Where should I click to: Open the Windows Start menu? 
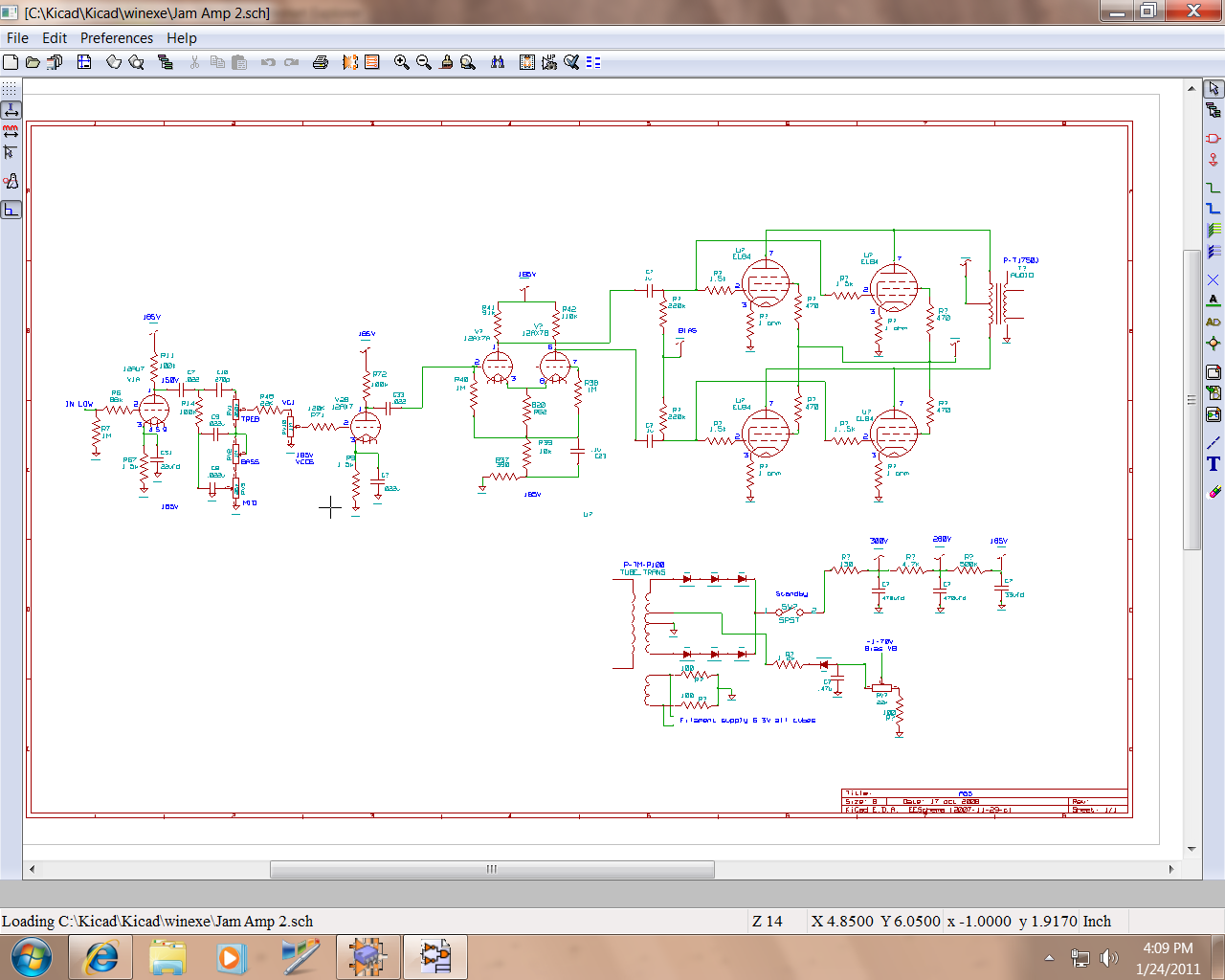point(32,957)
